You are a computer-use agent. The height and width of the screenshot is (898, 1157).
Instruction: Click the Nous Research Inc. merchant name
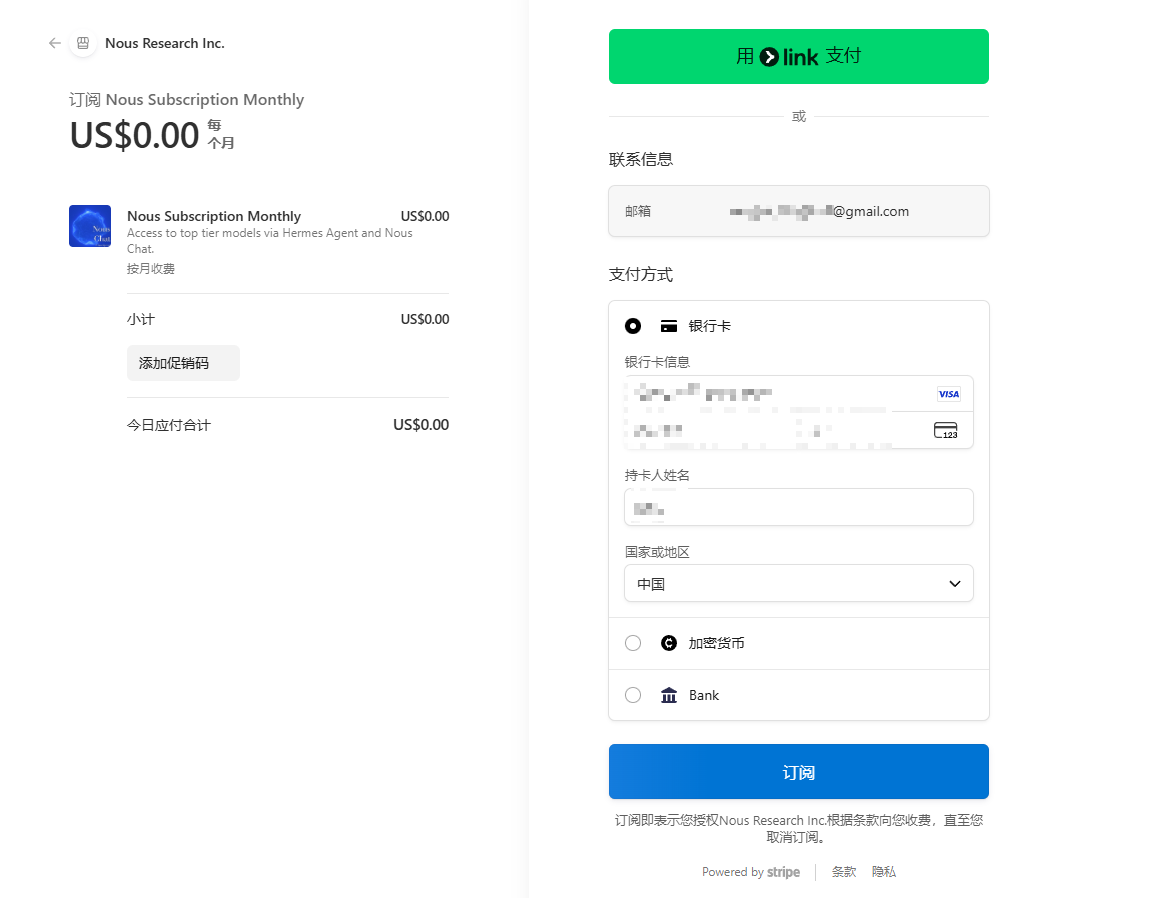(165, 44)
